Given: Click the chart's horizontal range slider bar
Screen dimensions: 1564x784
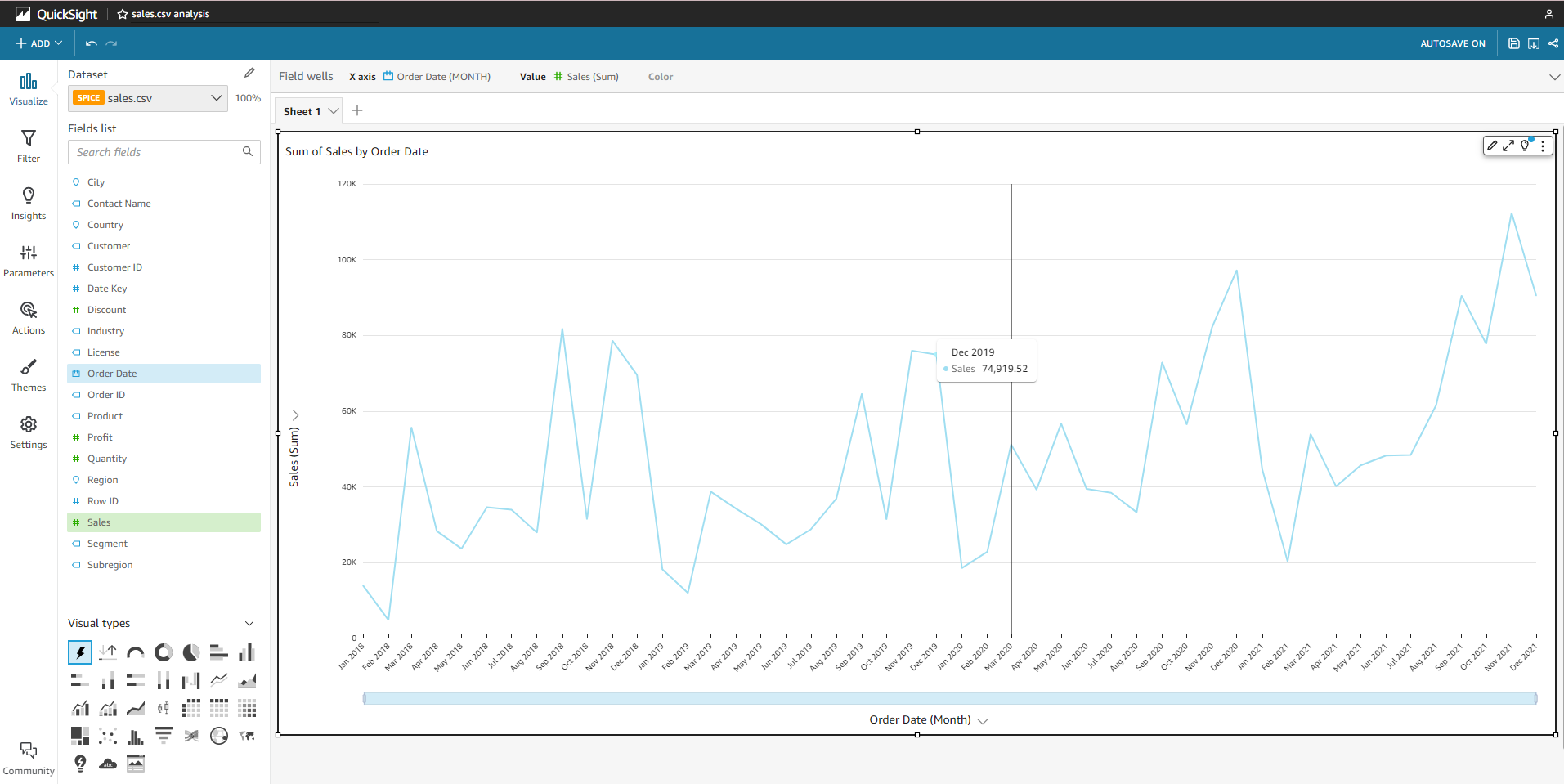Looking at the screenshot, I should (950, 698).
